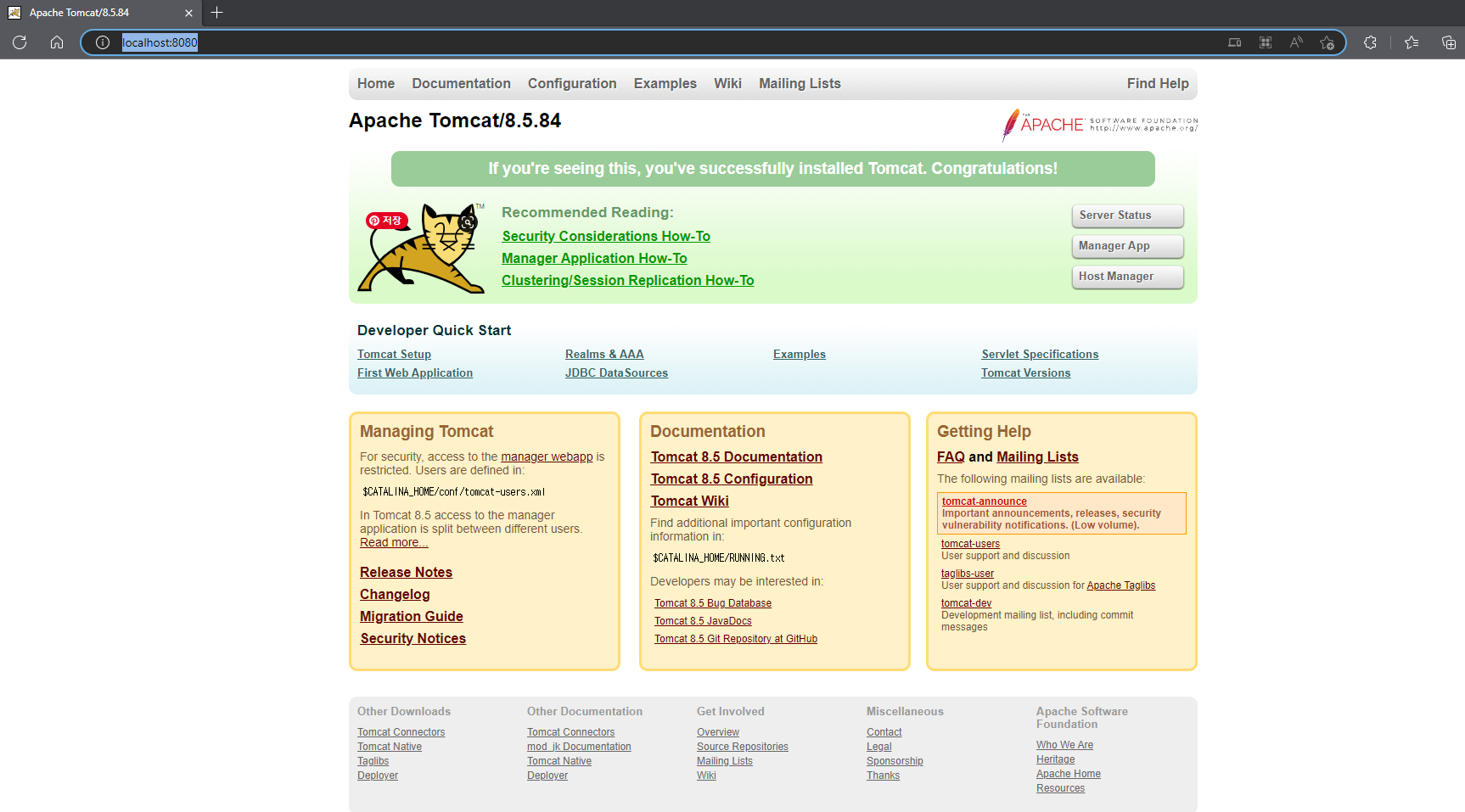
Task: Open Tomcat Versions link
Action: pos(1025,372)
